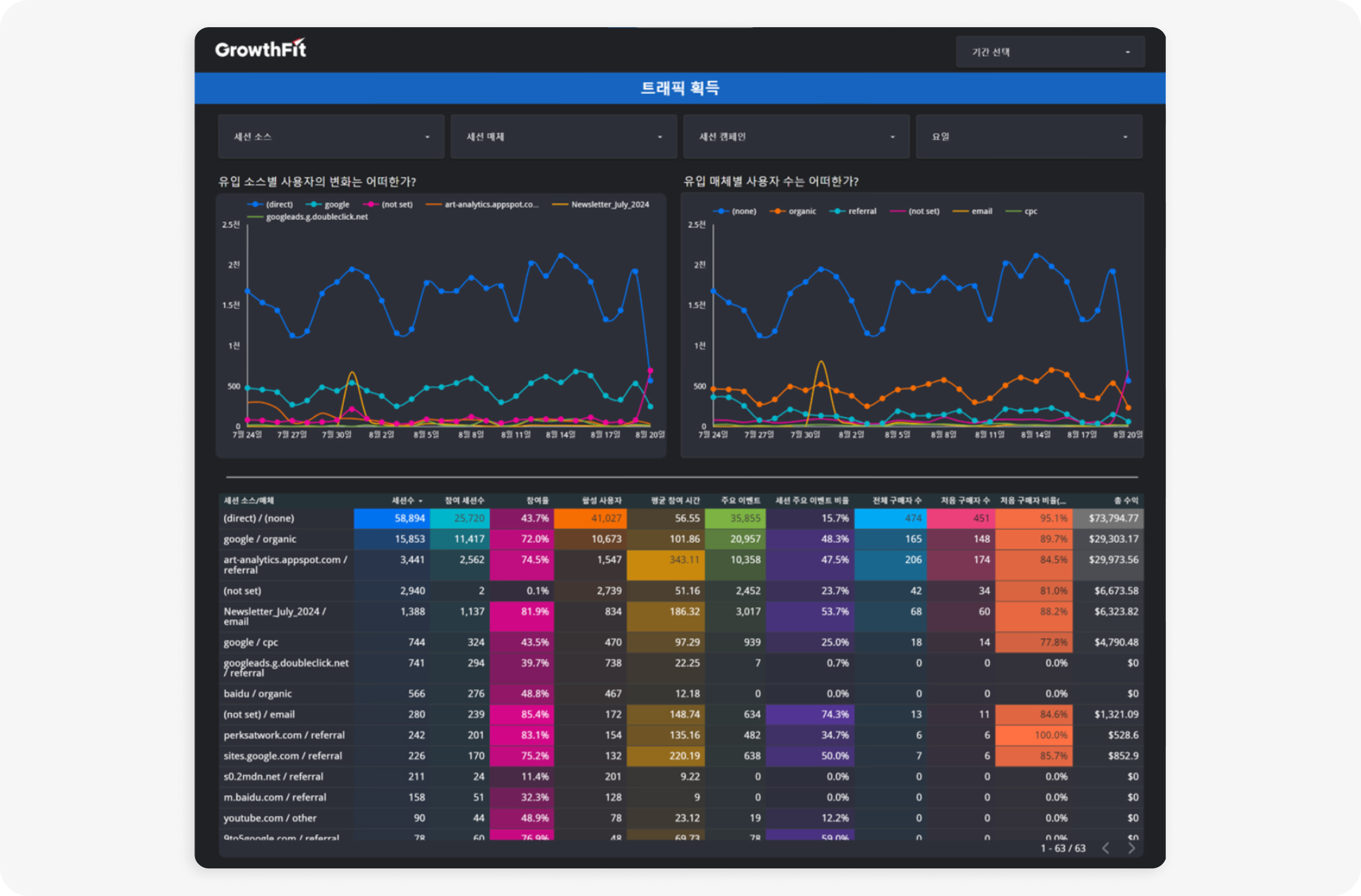Click the 유입 매체별 사용자 수는 chart title
Screen dimensions: 1361x896
[x=771, y=181]
